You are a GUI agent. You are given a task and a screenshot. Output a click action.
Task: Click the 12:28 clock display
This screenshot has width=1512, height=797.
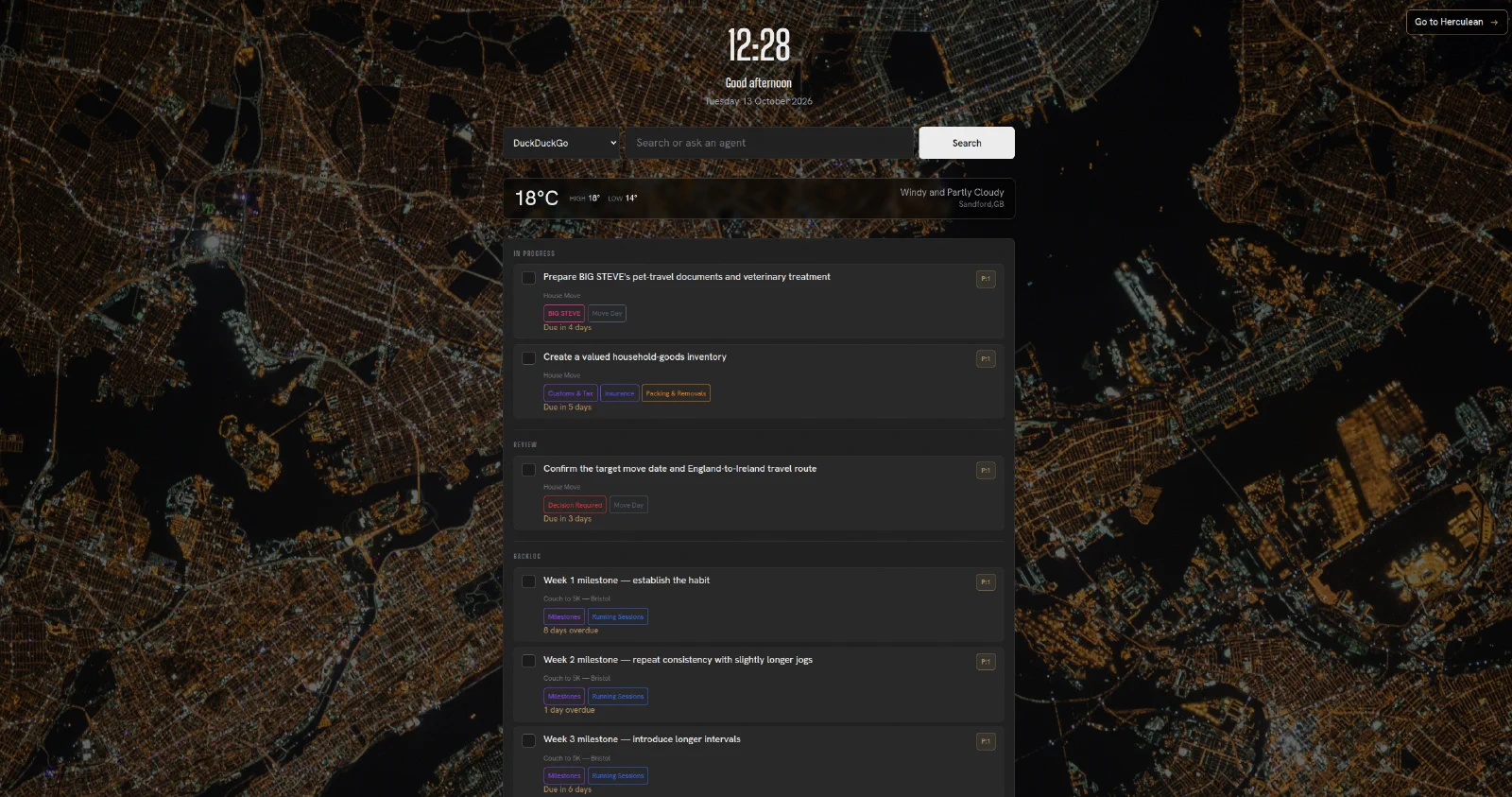pos(759,44)
